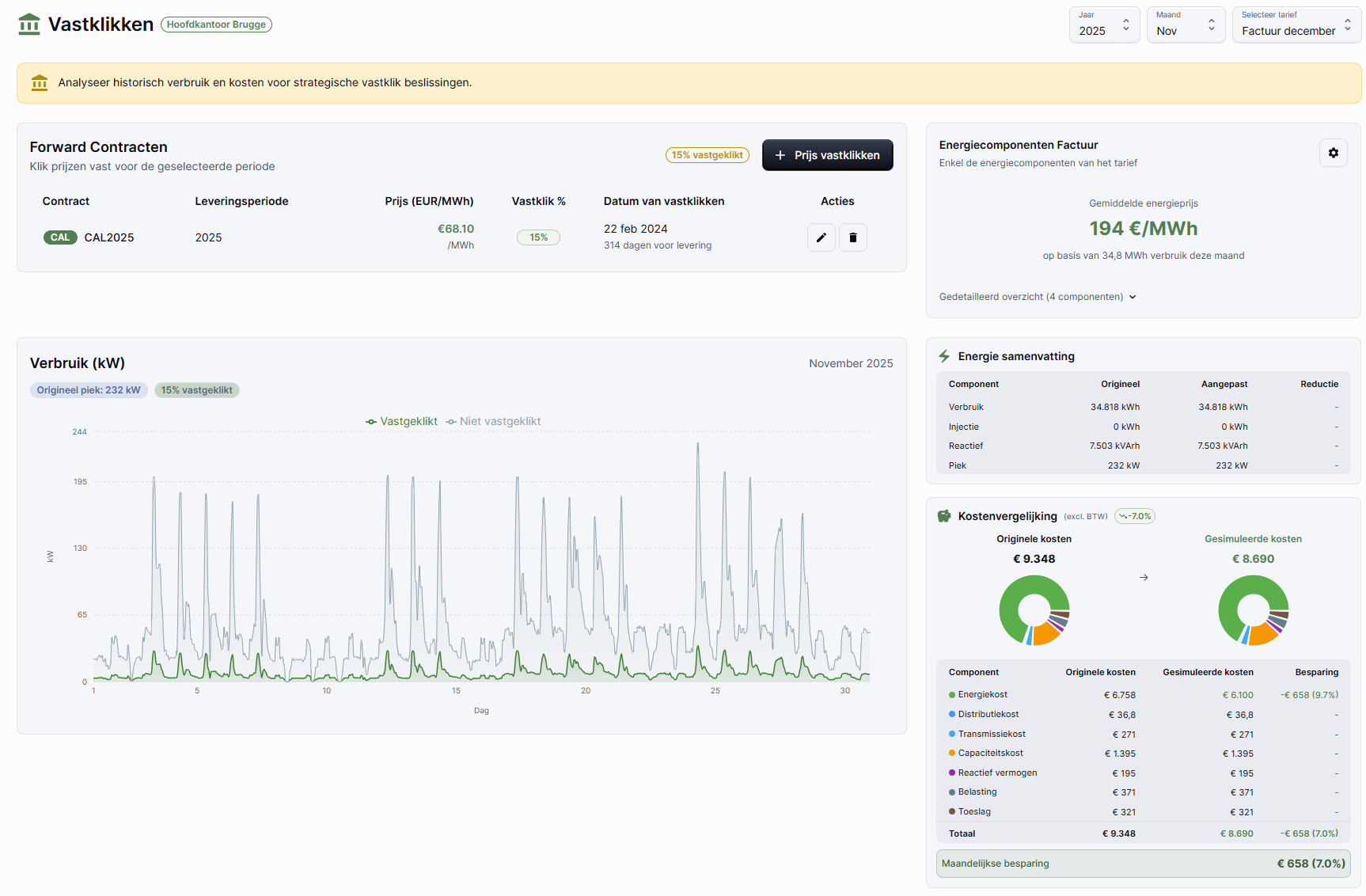Click the green Energiekost legend dot
The height and width of the screenshot is (896, 1366).
click(x=952, y=695)
